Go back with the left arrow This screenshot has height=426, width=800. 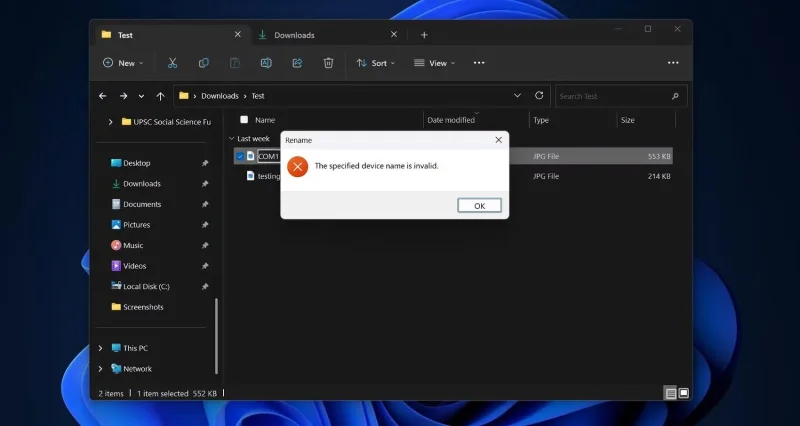[x=103, y=96]
